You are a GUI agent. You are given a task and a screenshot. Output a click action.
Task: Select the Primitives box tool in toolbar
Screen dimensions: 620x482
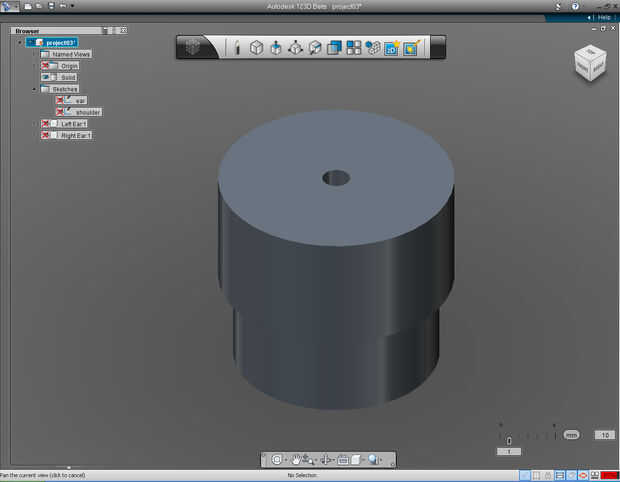pos(256,47)
